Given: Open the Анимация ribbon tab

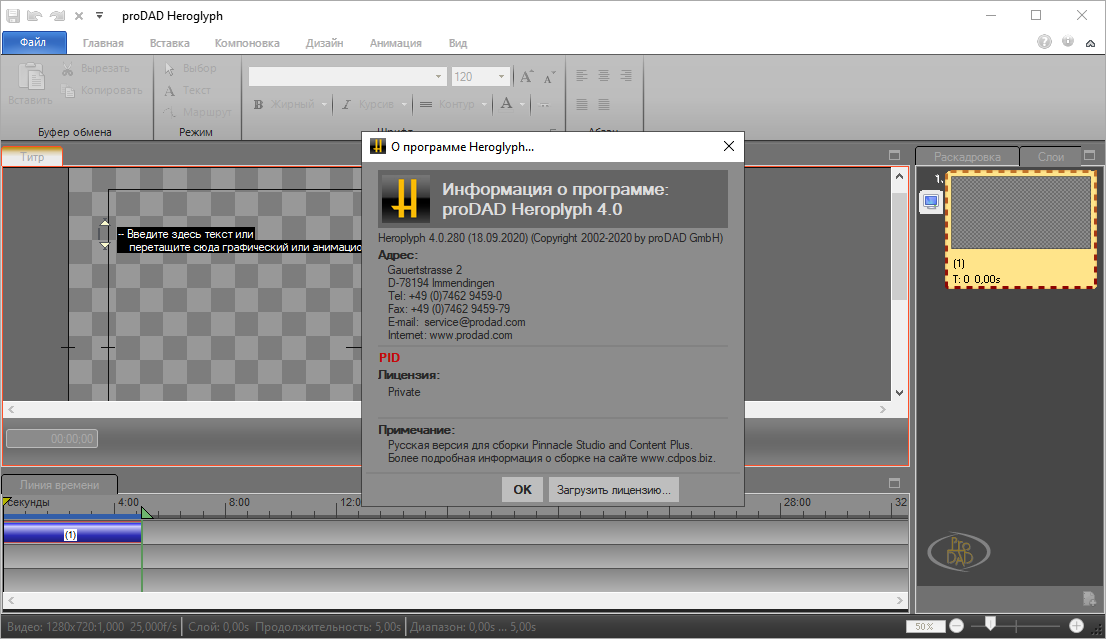Looking at the screenshot, I should tap(396, 43).
